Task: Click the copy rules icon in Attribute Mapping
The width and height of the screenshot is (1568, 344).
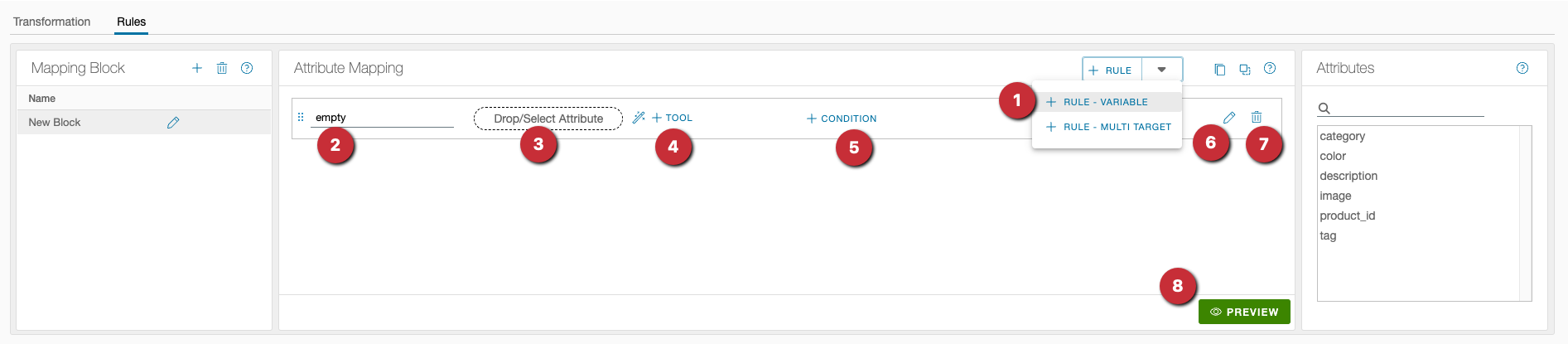Action: 1219,70
